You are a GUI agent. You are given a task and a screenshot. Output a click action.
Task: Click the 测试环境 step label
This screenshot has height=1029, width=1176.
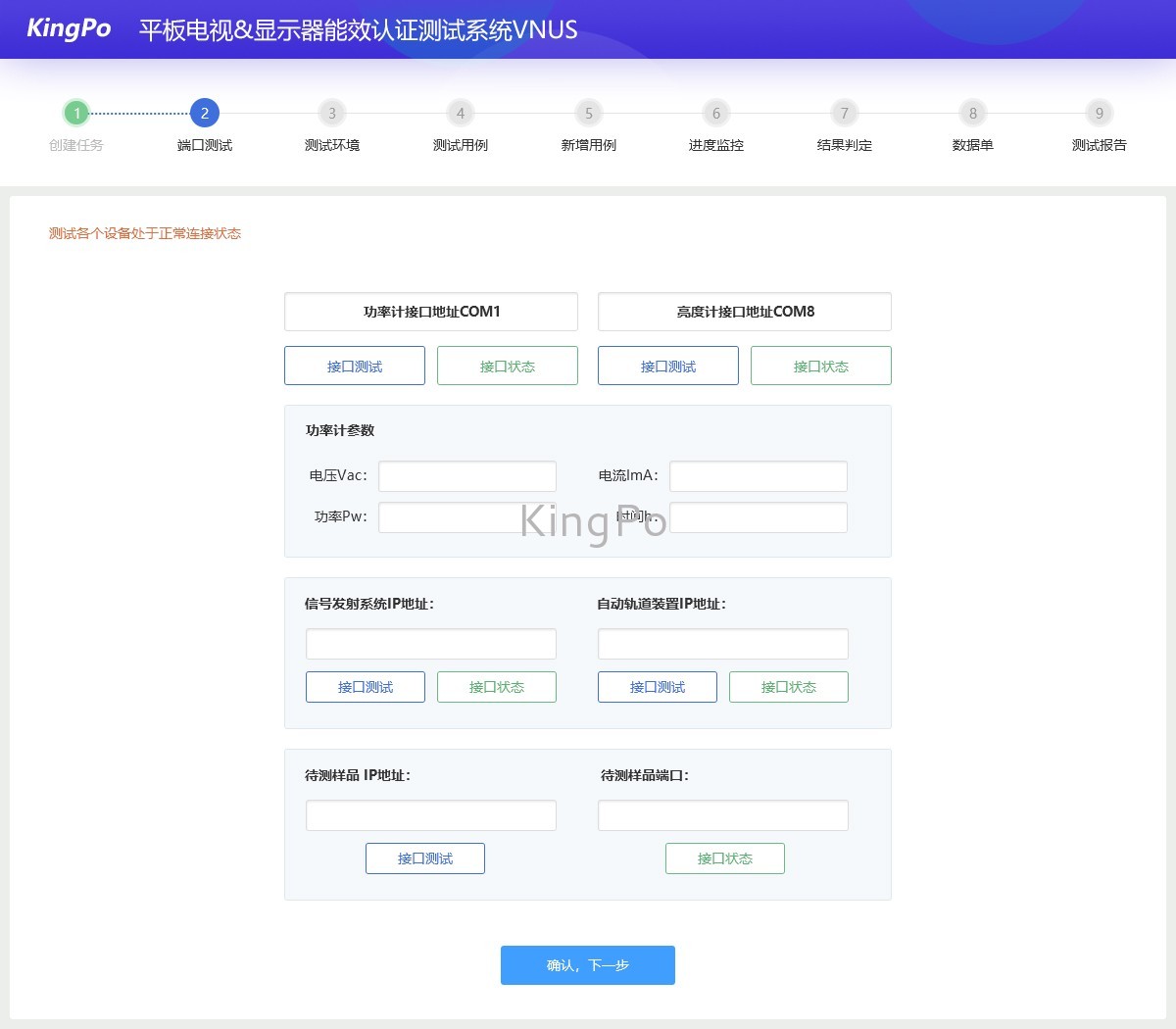coord(332,145)
